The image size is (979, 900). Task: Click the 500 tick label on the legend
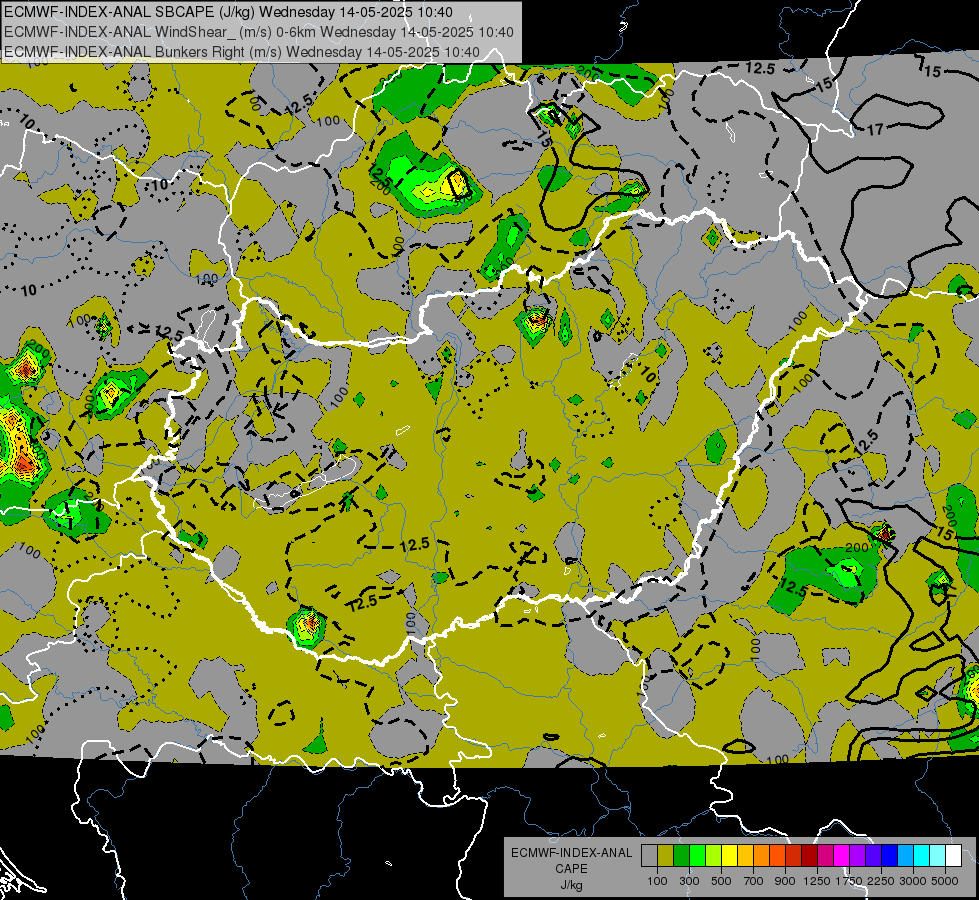pos(721,881)
